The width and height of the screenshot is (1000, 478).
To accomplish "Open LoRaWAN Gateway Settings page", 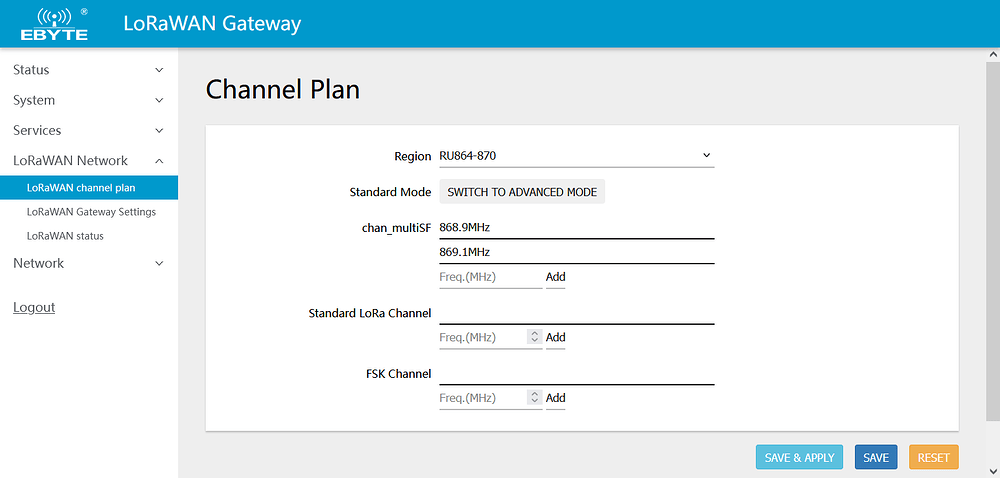I will 91,212.
